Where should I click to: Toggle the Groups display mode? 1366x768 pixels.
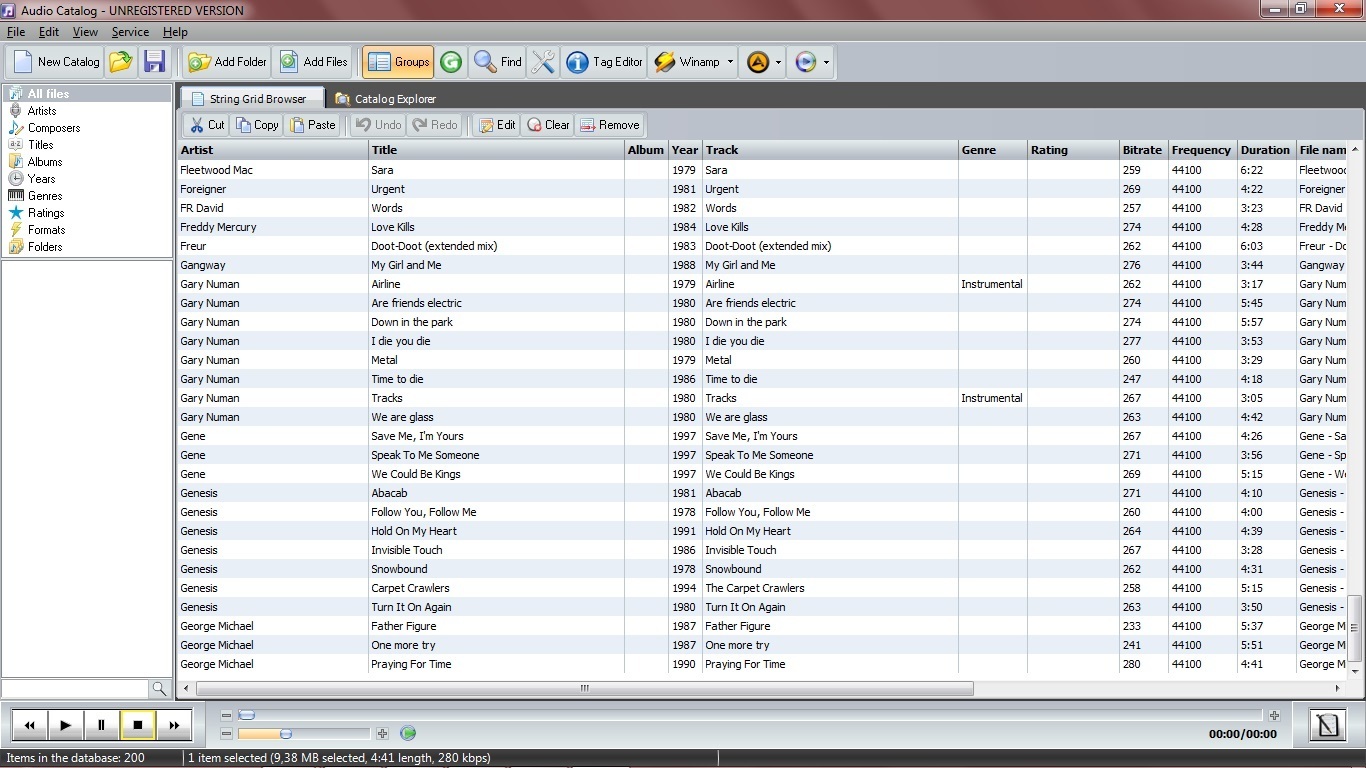click(397, 62)
